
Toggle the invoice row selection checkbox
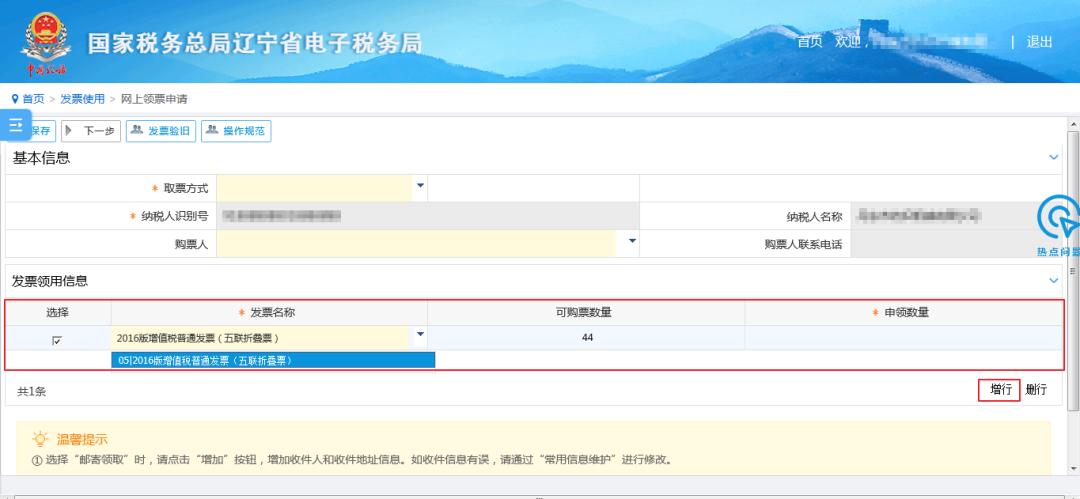[x=57, y=340]
